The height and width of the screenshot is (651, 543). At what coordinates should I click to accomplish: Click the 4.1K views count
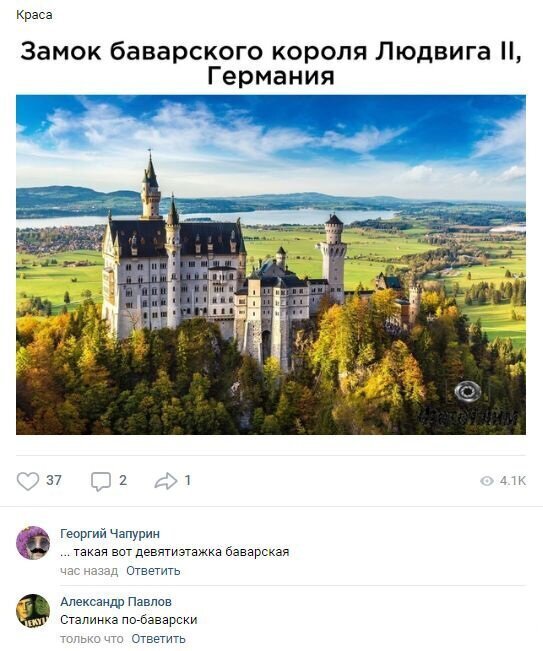[x=513, y=481]
